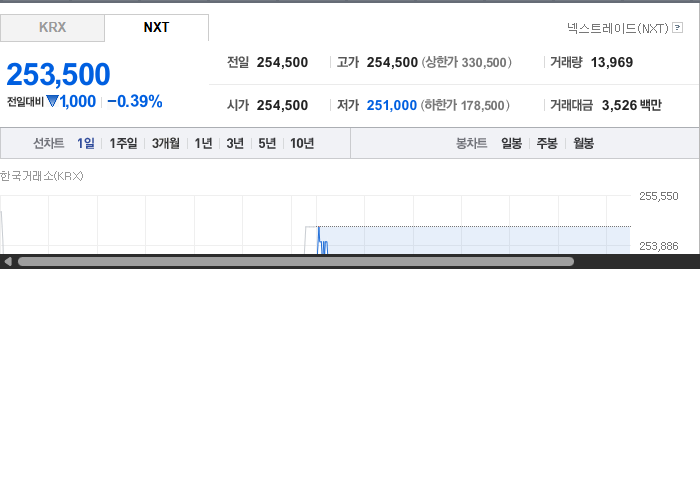
Task: Select the 5년 line chart range
Action: pyautogui.click(x=267, y=143)
